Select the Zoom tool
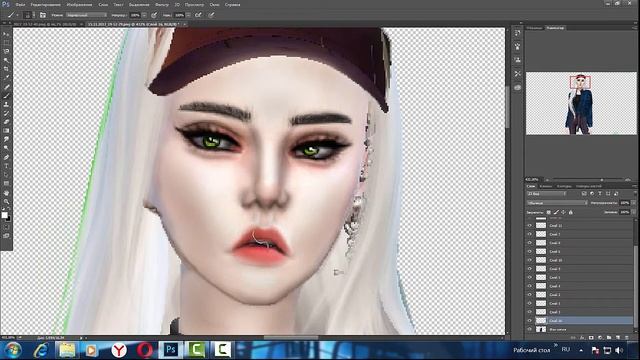640x360 pixels. point(6,202)
